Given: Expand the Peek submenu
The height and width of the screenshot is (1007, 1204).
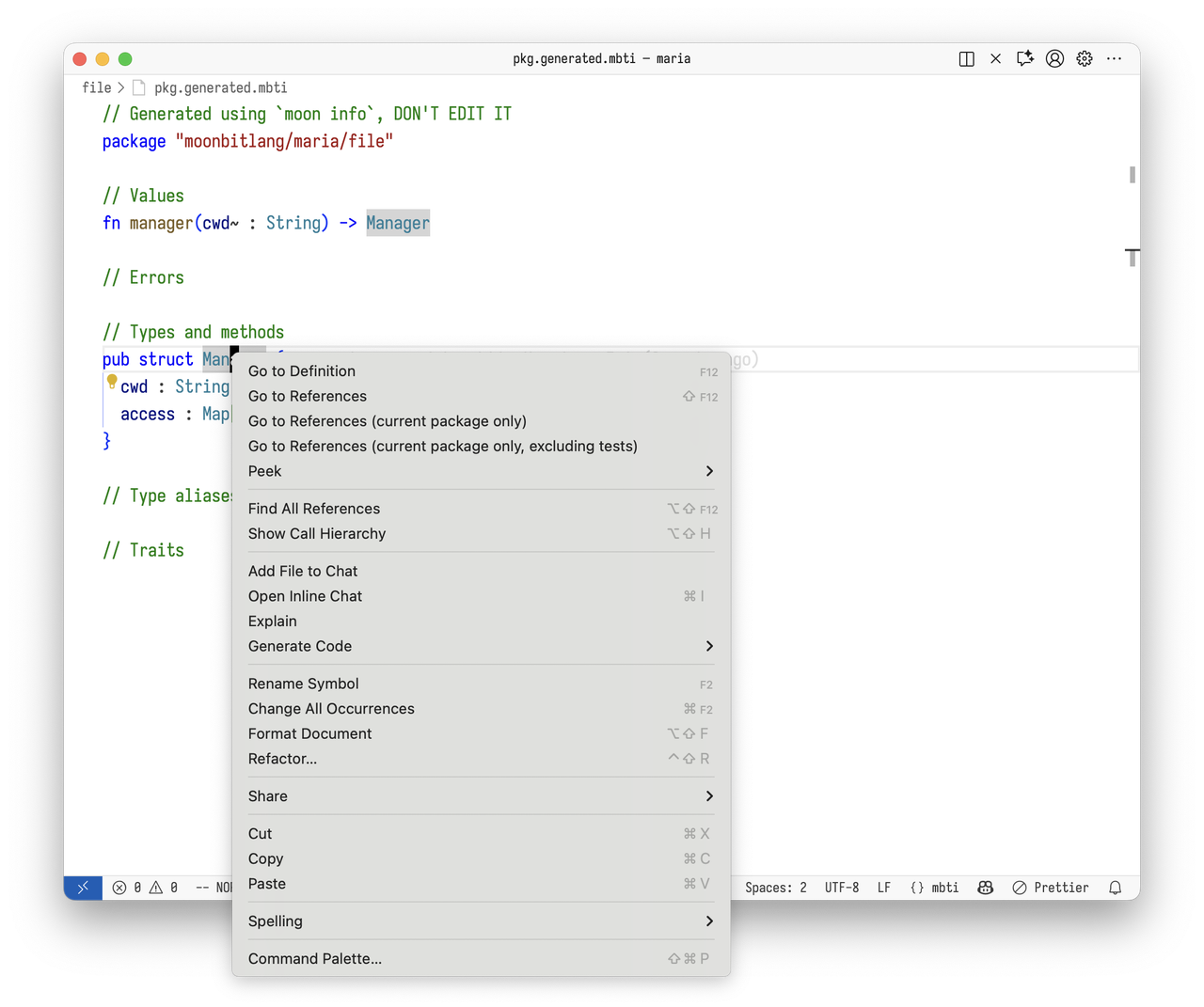Looking at the screenshot, I should (x=481, y=471).
